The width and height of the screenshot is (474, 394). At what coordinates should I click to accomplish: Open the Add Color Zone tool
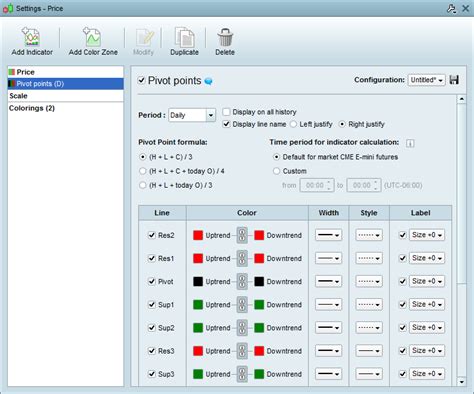[x=93, y=41]
